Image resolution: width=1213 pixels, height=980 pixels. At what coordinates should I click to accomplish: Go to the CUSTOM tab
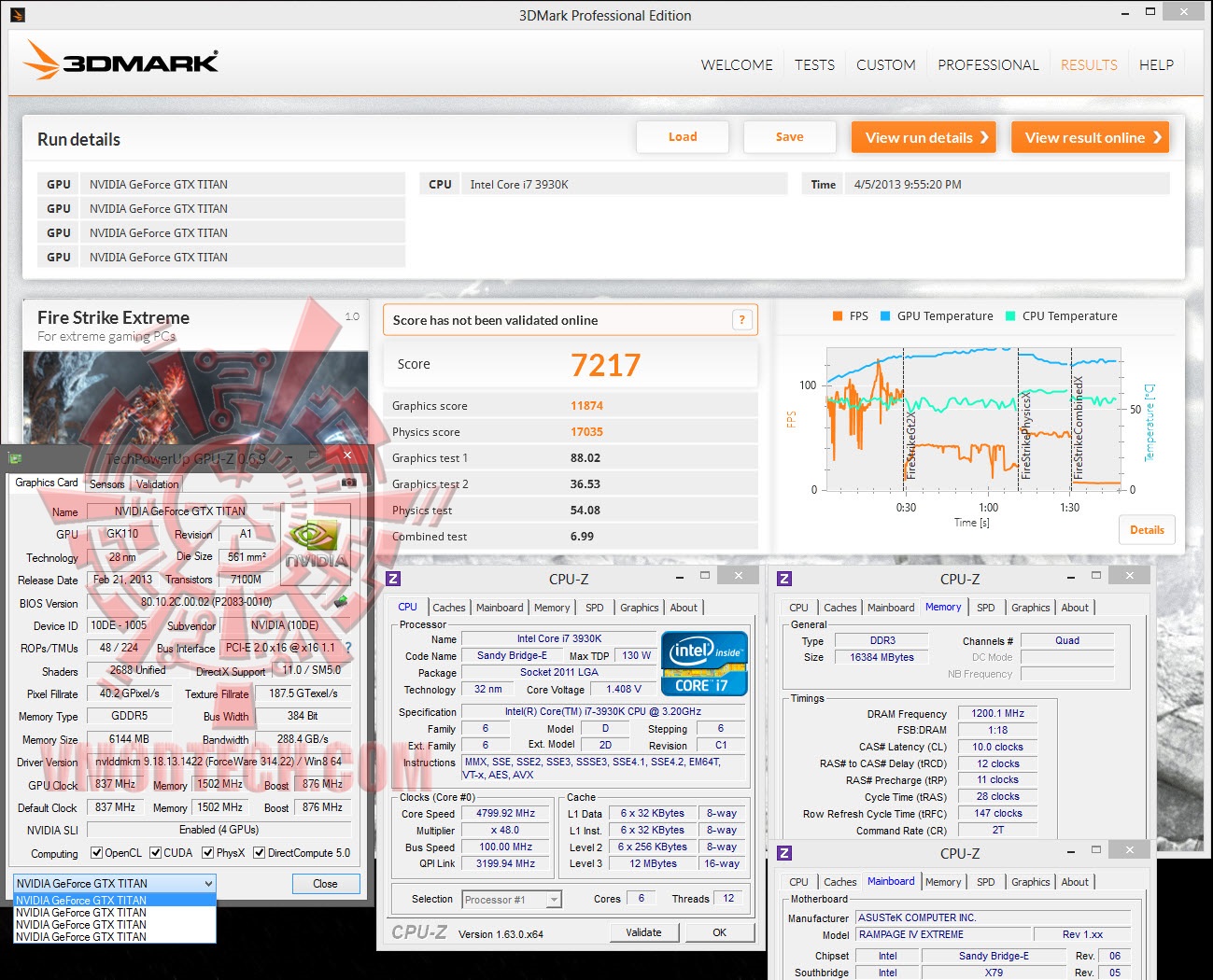click(x=885, y=65)
